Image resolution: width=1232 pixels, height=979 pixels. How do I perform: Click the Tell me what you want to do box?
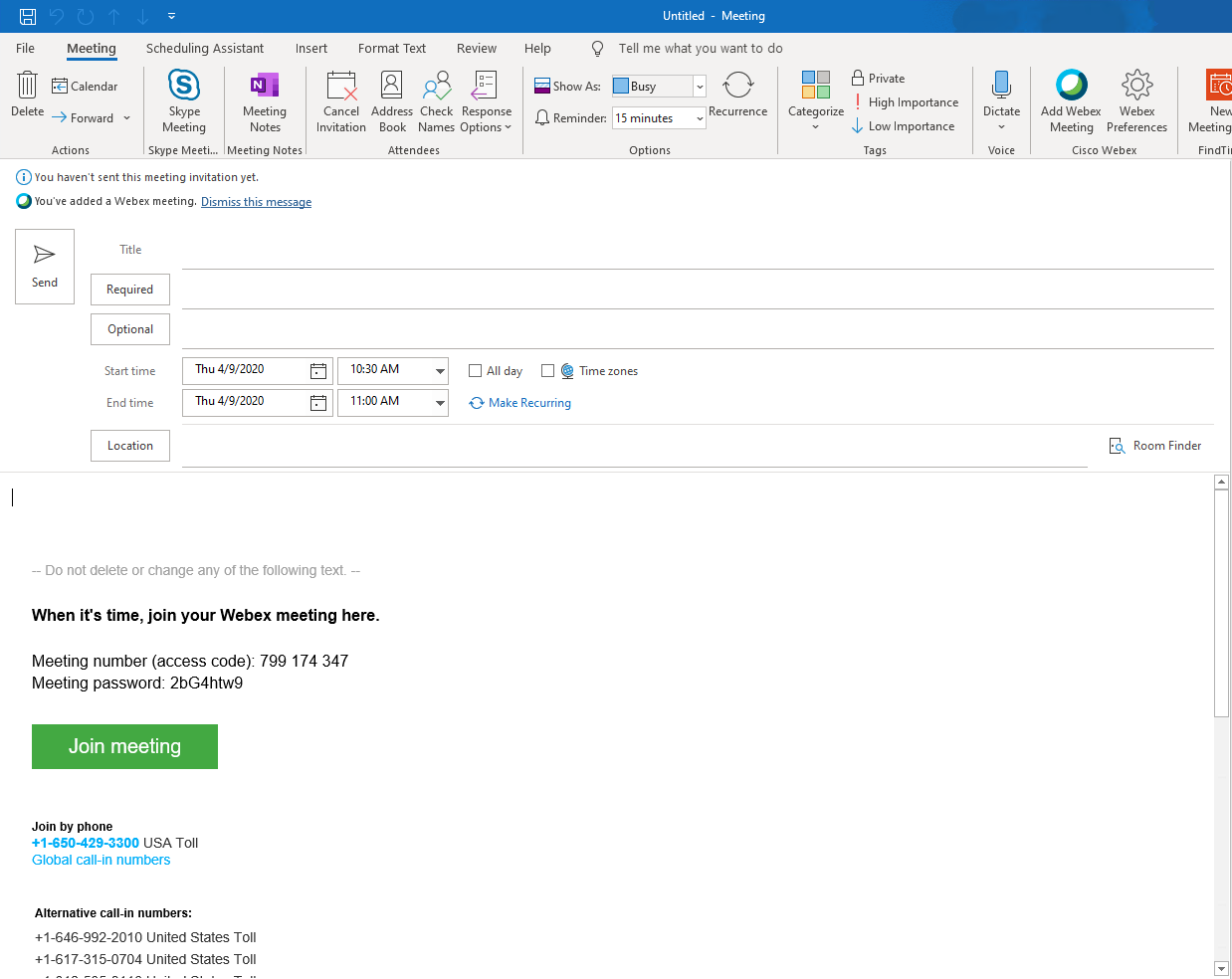click(701, 49)
